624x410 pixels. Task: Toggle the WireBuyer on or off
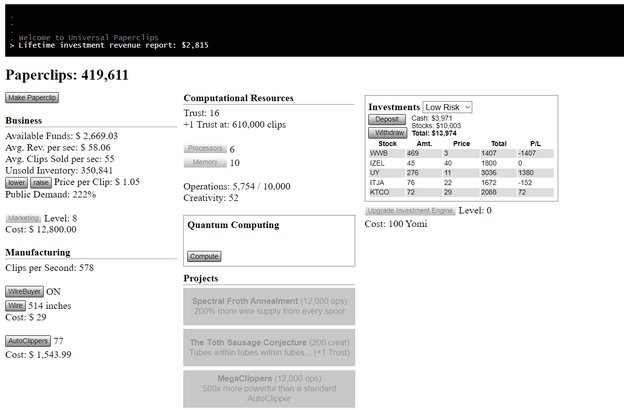point(24,292)
